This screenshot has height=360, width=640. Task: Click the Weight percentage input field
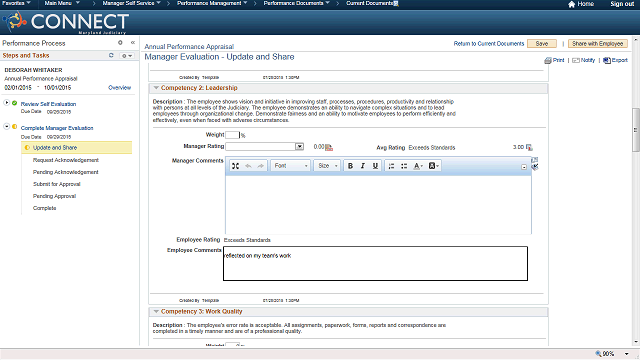click(x=232, y=135)
